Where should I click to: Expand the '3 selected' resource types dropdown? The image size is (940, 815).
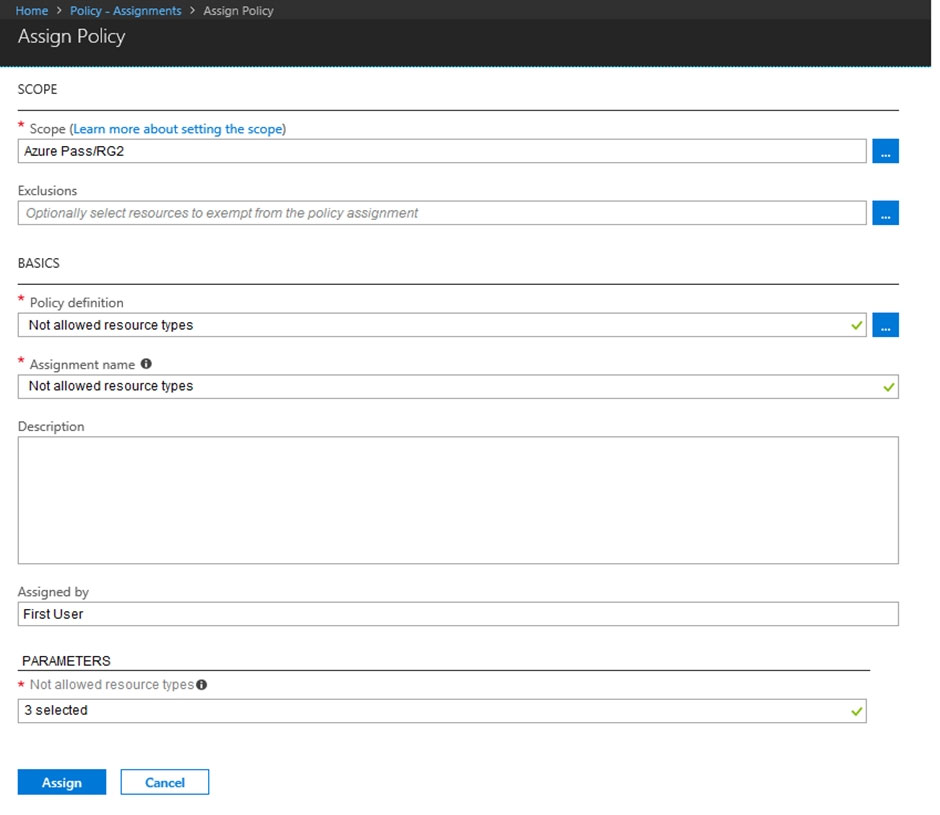click(440, 711)
